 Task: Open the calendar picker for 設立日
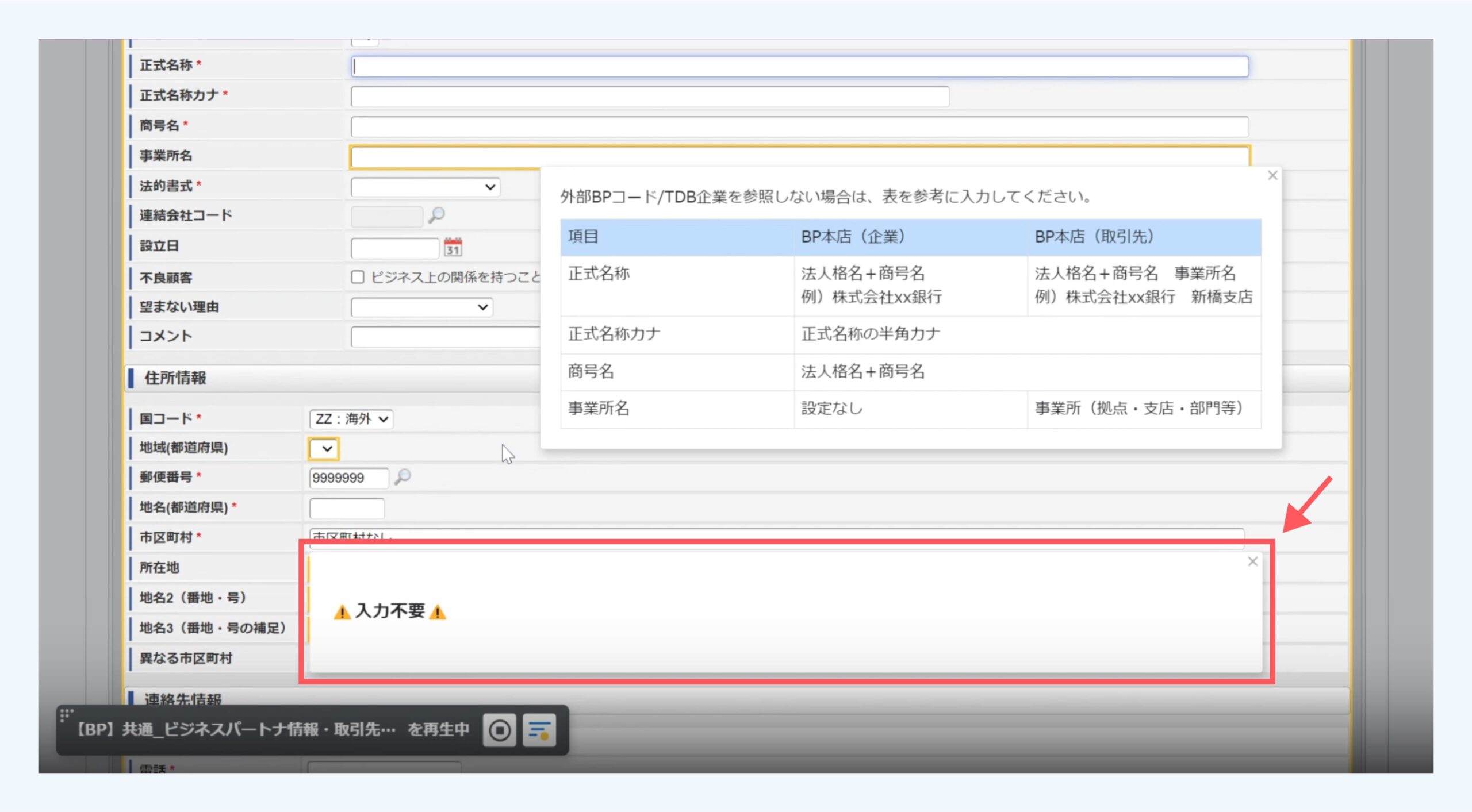click(453, 247)
